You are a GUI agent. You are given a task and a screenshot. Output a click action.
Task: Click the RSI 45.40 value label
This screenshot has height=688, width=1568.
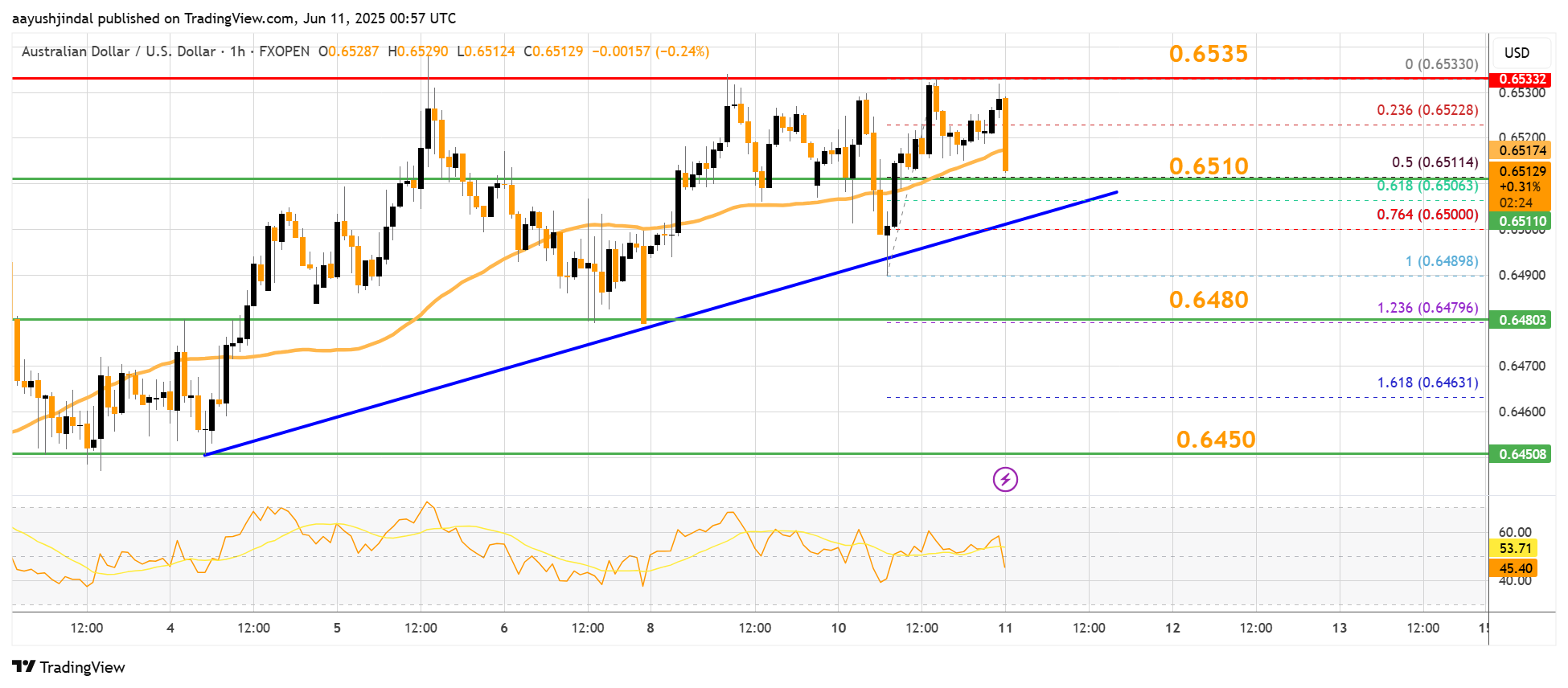pyautogui.click(x=1515, y=568)
